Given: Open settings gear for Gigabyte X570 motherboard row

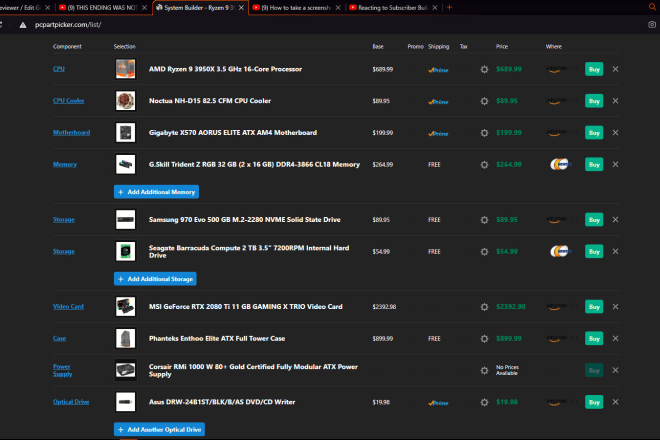Looking at the screenshot, I should (484, 133).
